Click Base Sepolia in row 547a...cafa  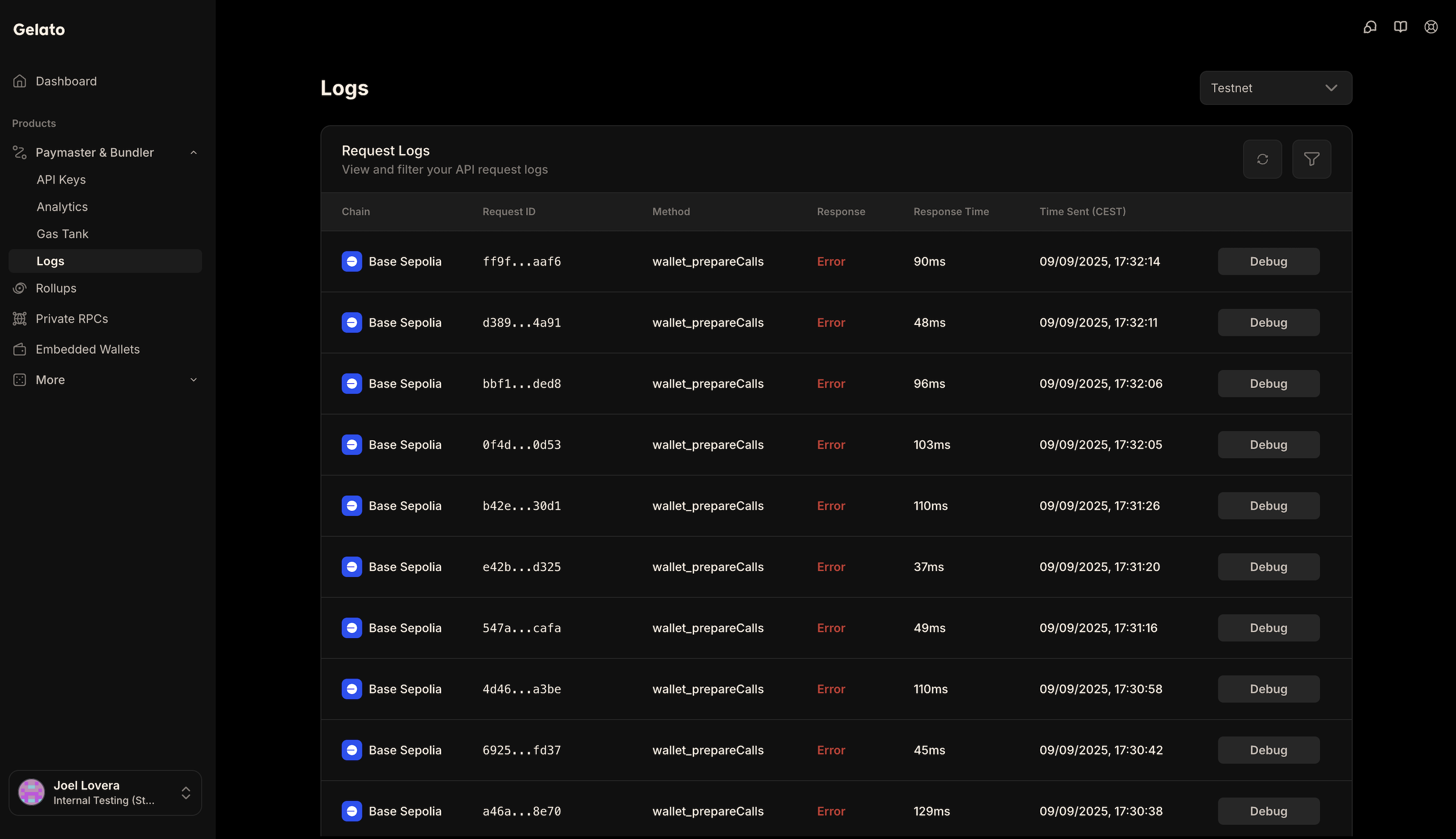[x=405, y=628]
